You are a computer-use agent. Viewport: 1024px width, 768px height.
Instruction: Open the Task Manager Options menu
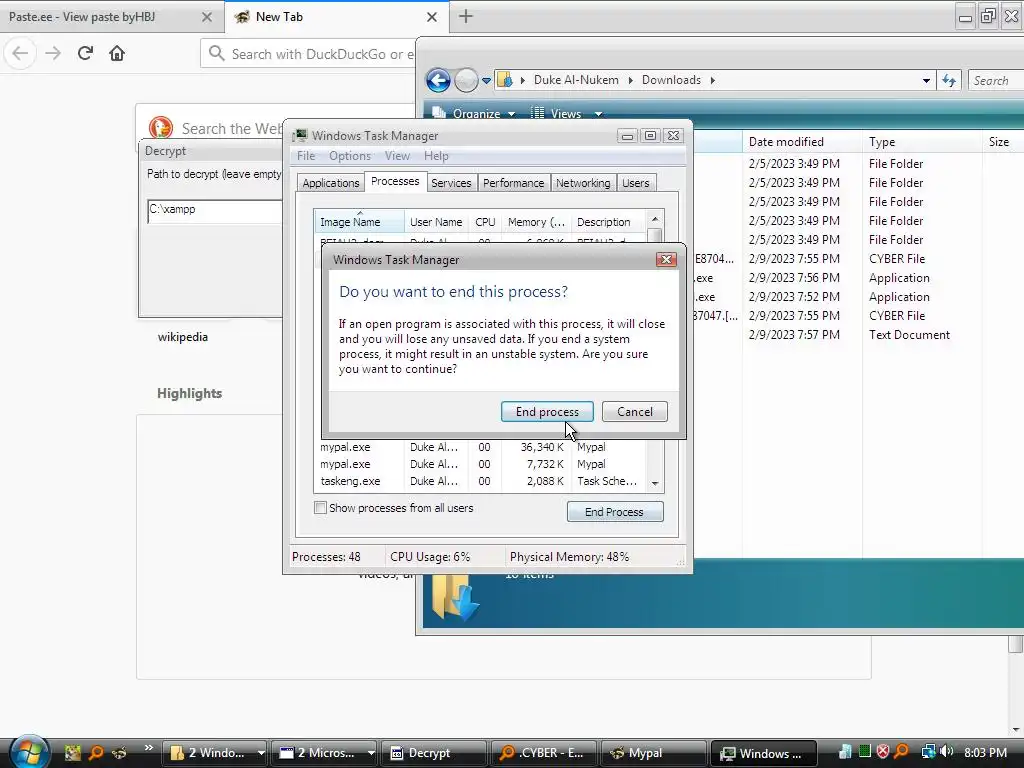pyautogui.click(x=349, y=155)
